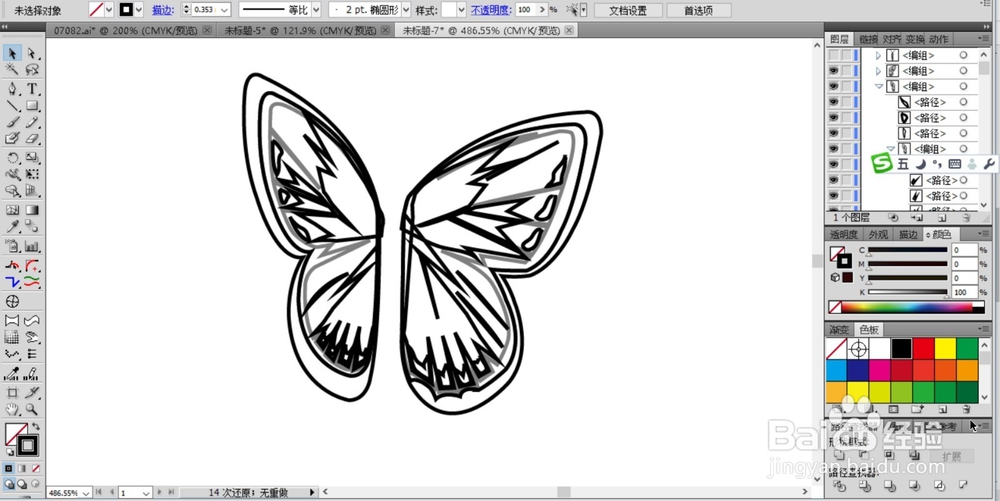
Task: Select the Zoom magnifier tool
Action: [x=32, y=409]
